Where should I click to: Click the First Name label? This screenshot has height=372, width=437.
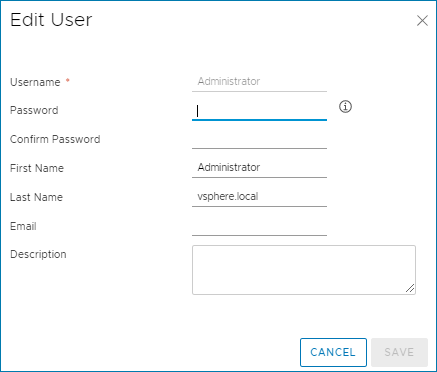point(37,168)
